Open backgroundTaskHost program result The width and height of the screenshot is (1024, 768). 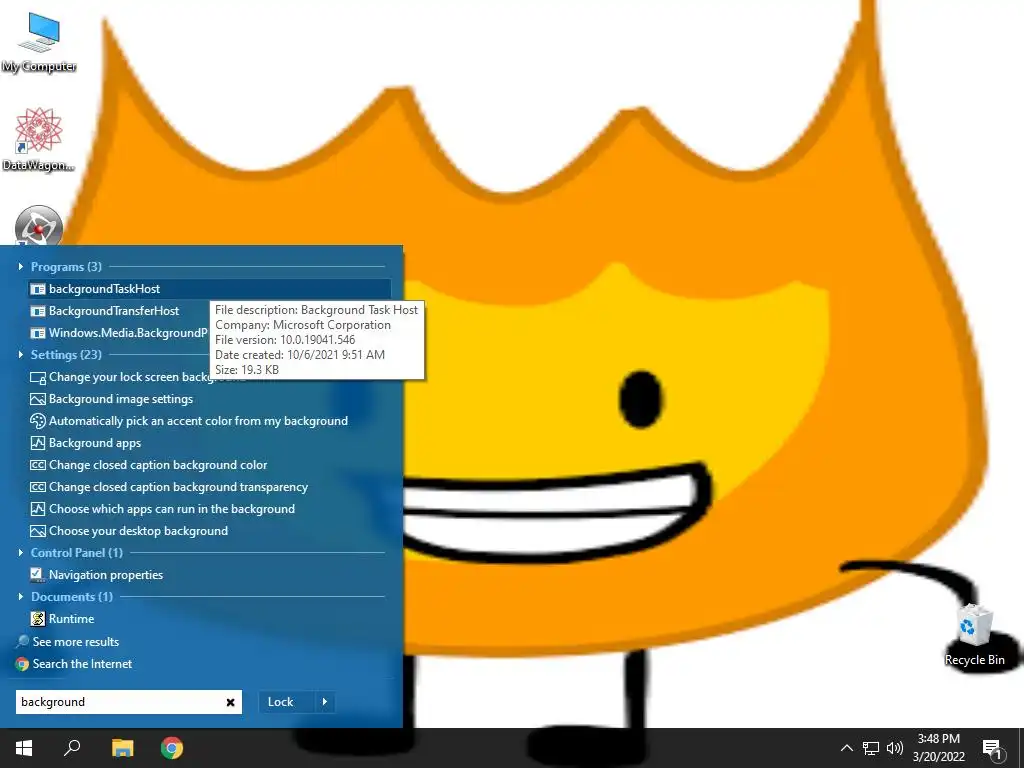pos(210,289)
